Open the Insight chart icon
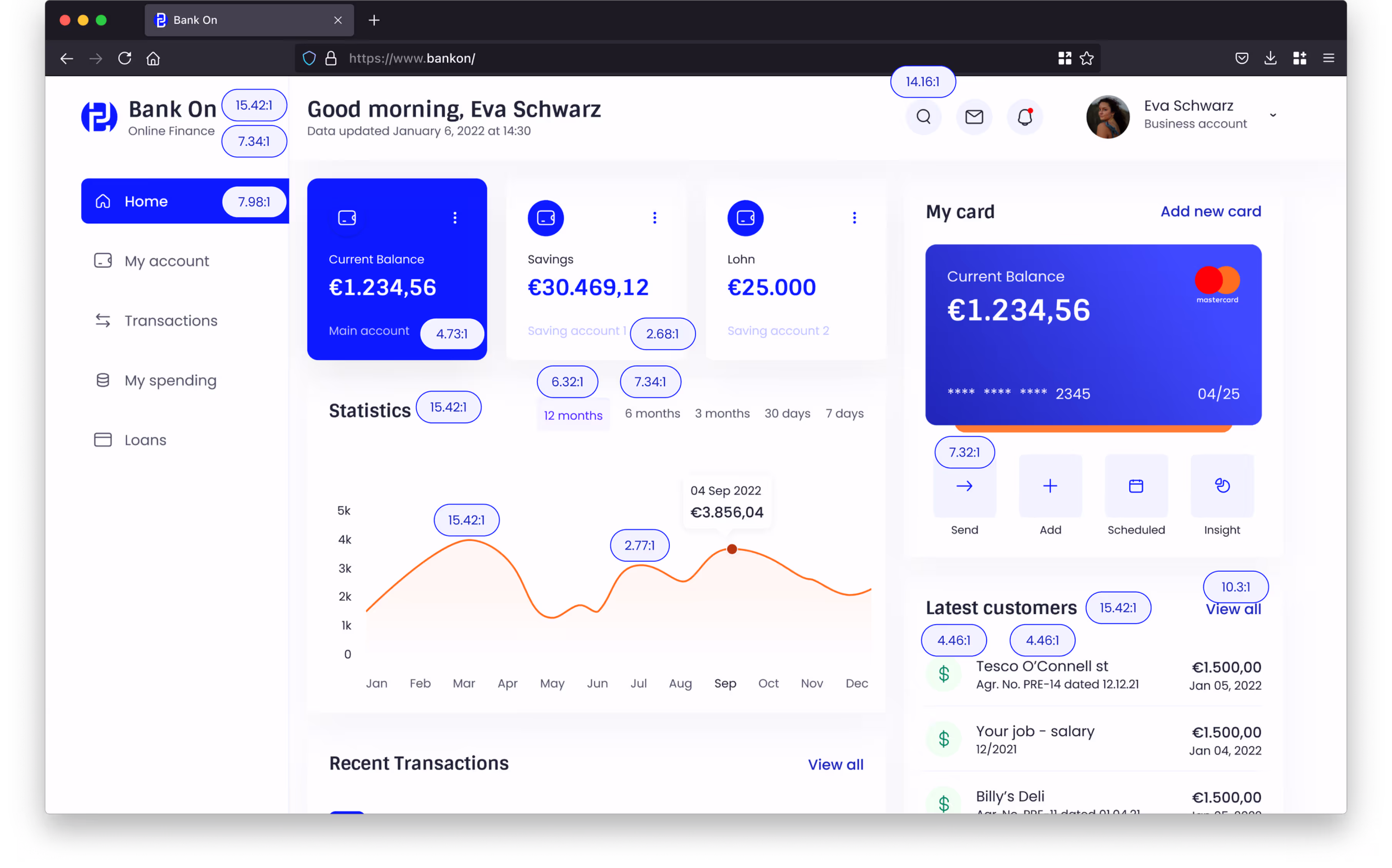Viewport: 1392px width, 868px height. point(1222,486)
